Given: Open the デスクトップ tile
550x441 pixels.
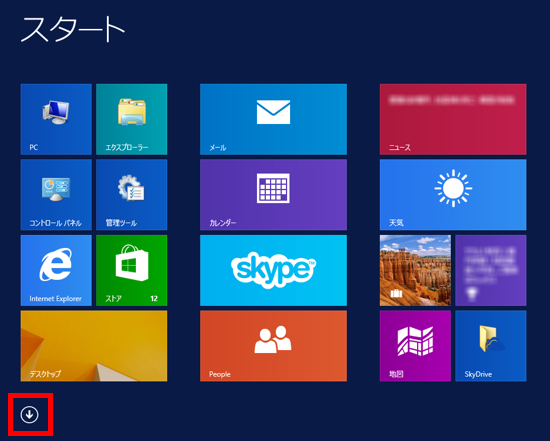Looking at the screenshot, I should coord(94,346).
